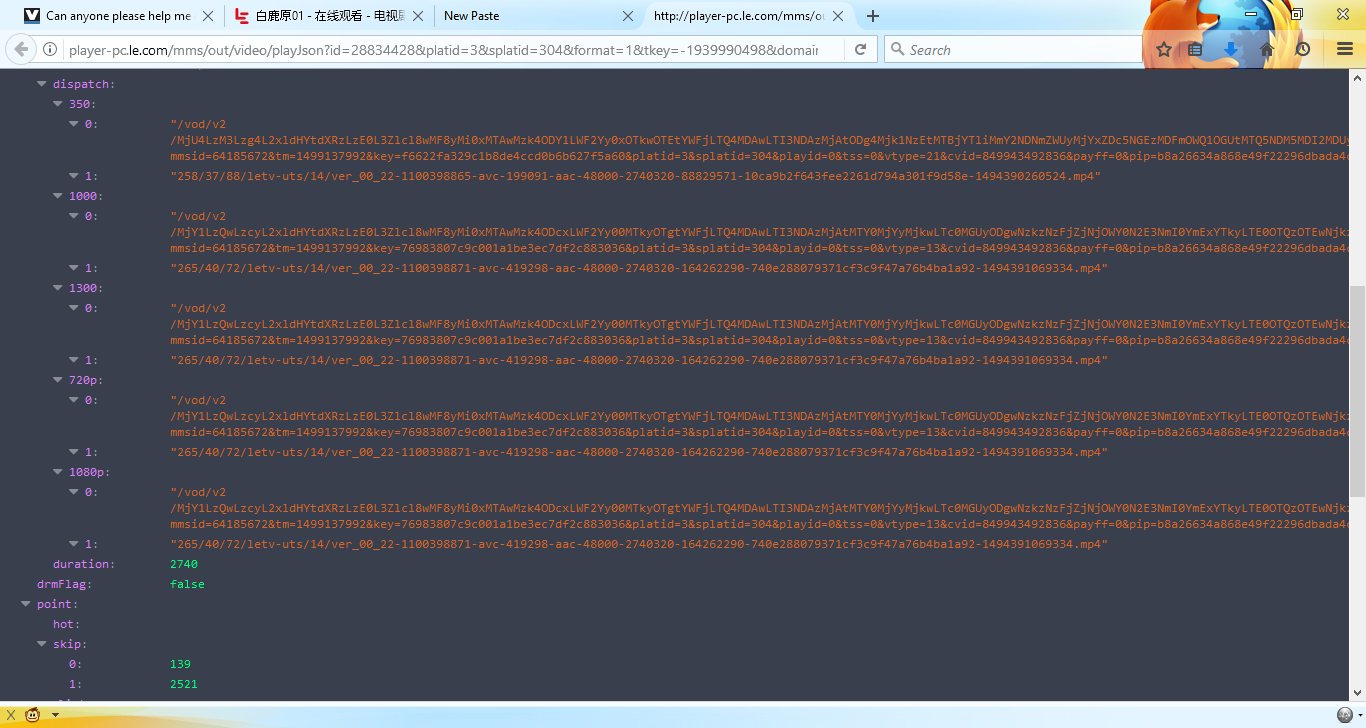Collapse the 1 entry under 350

coord(74,176)
